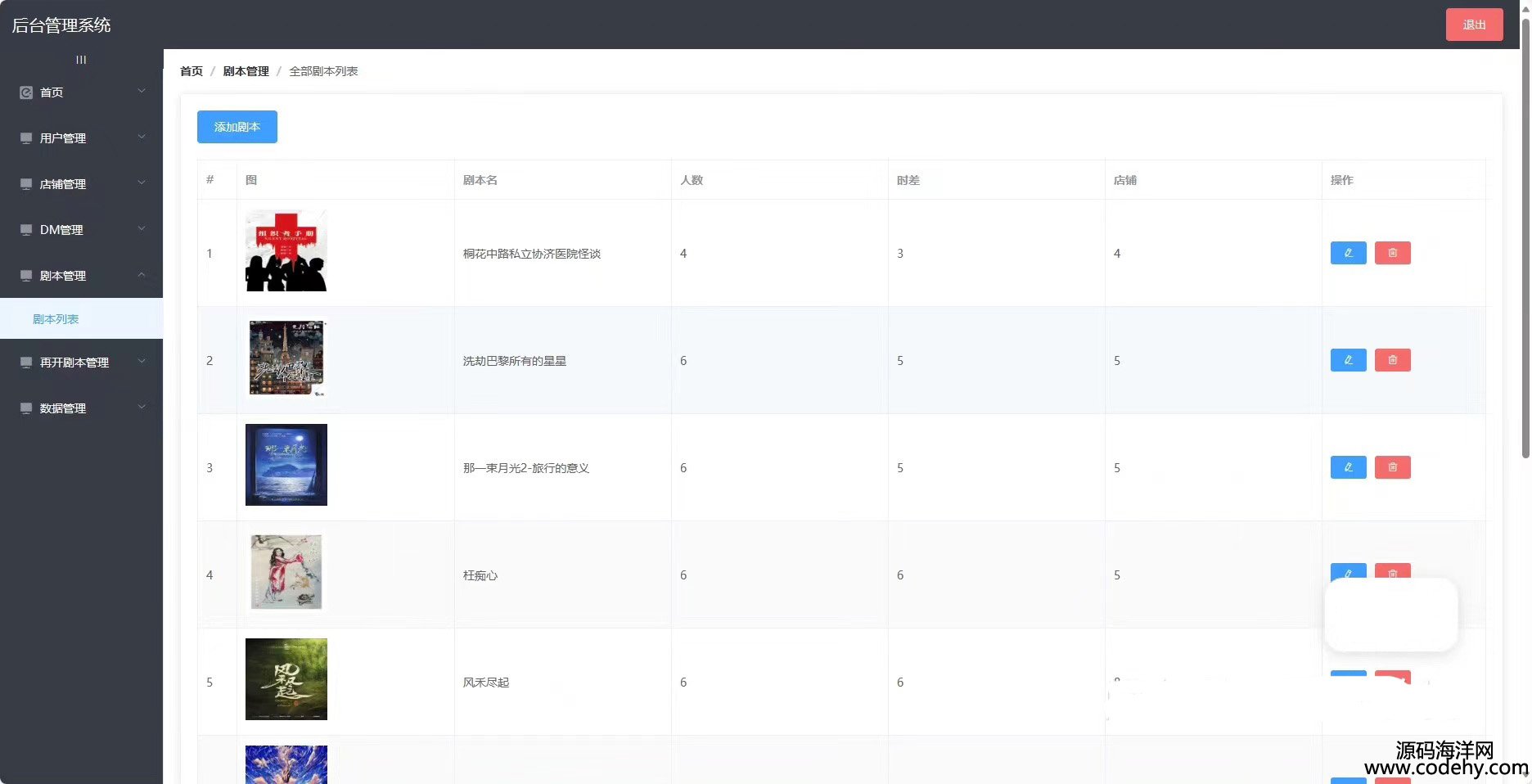Click the vertical page scrollbar
Image resolution: width=1532 pixels, height=784 pixels.
(x=1525, y=237)
